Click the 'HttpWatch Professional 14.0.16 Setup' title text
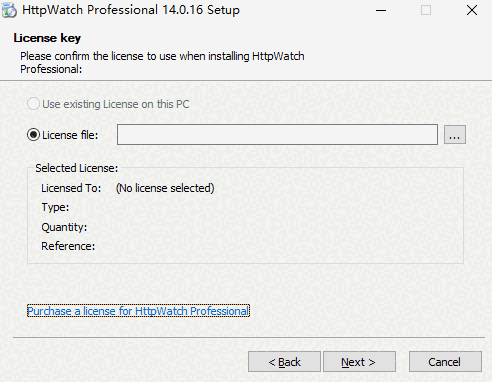Screen dimensions: 492x382 (x=131, y=10)
